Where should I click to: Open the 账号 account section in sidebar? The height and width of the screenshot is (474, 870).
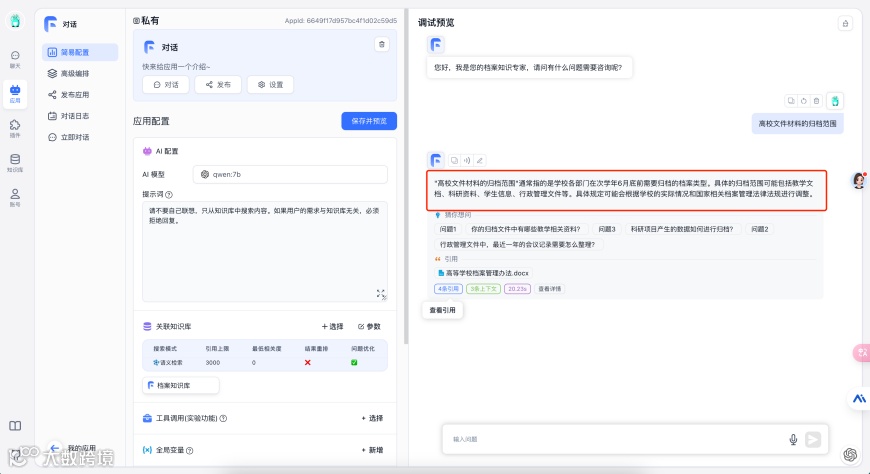click(15, 197)
